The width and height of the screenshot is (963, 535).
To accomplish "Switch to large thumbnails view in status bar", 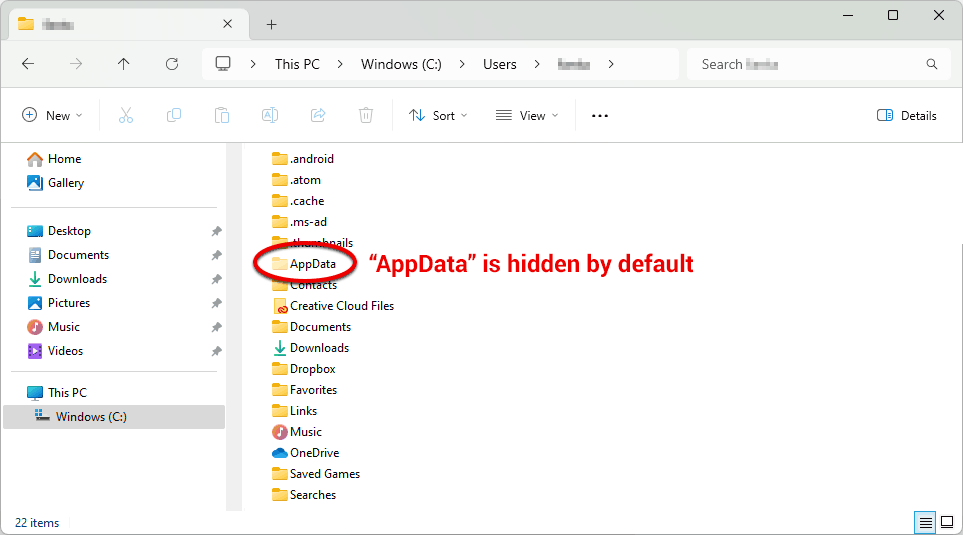I will coord(946,522).
